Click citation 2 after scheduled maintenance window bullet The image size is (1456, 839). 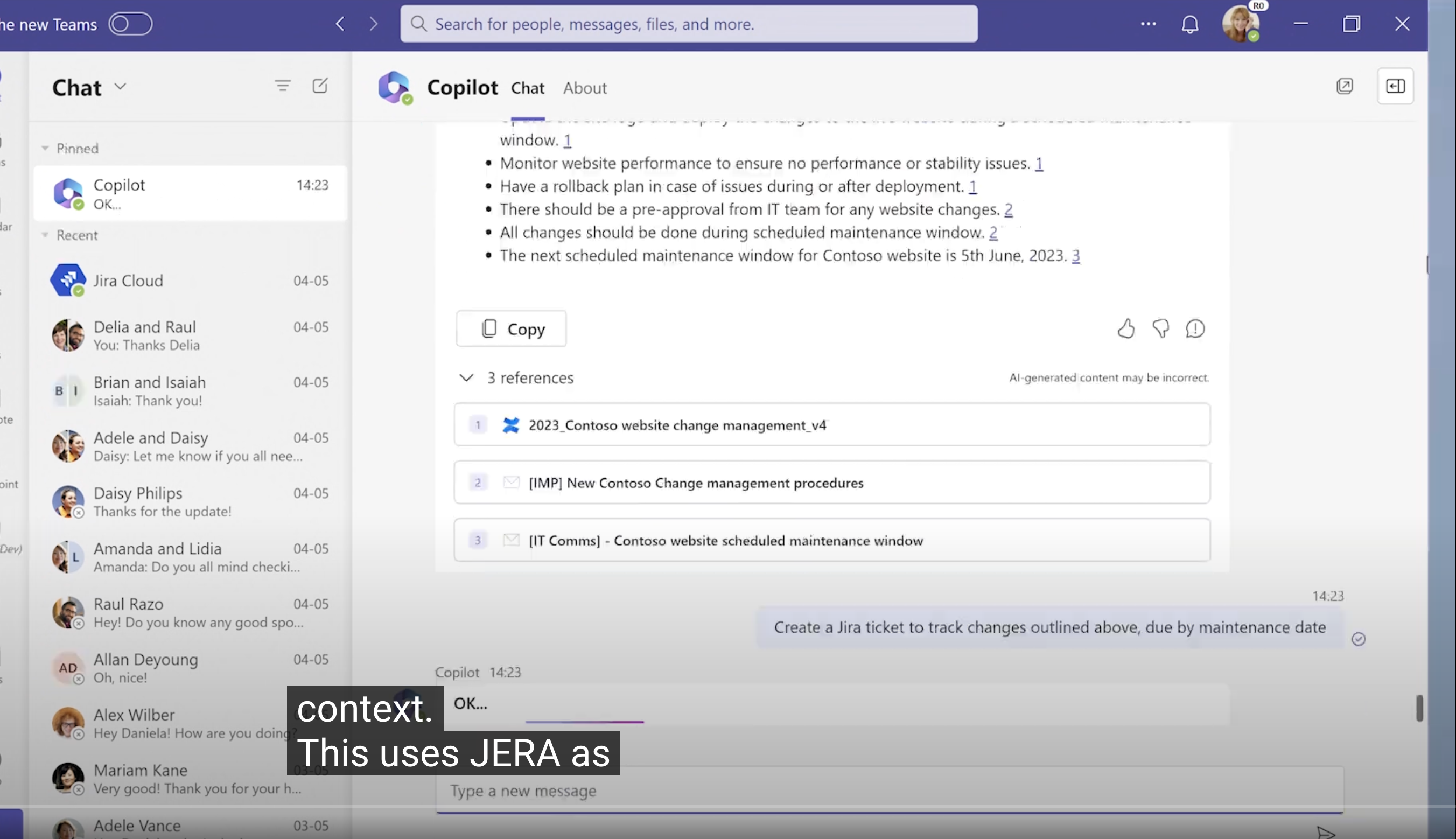pyautogui.click(x=993, y=232)
